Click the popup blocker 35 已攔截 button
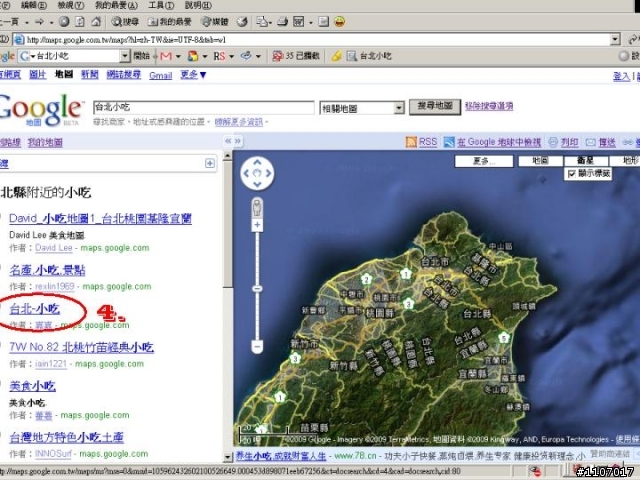The height and width of the screenshot is (480, 640). coord(296,56)
